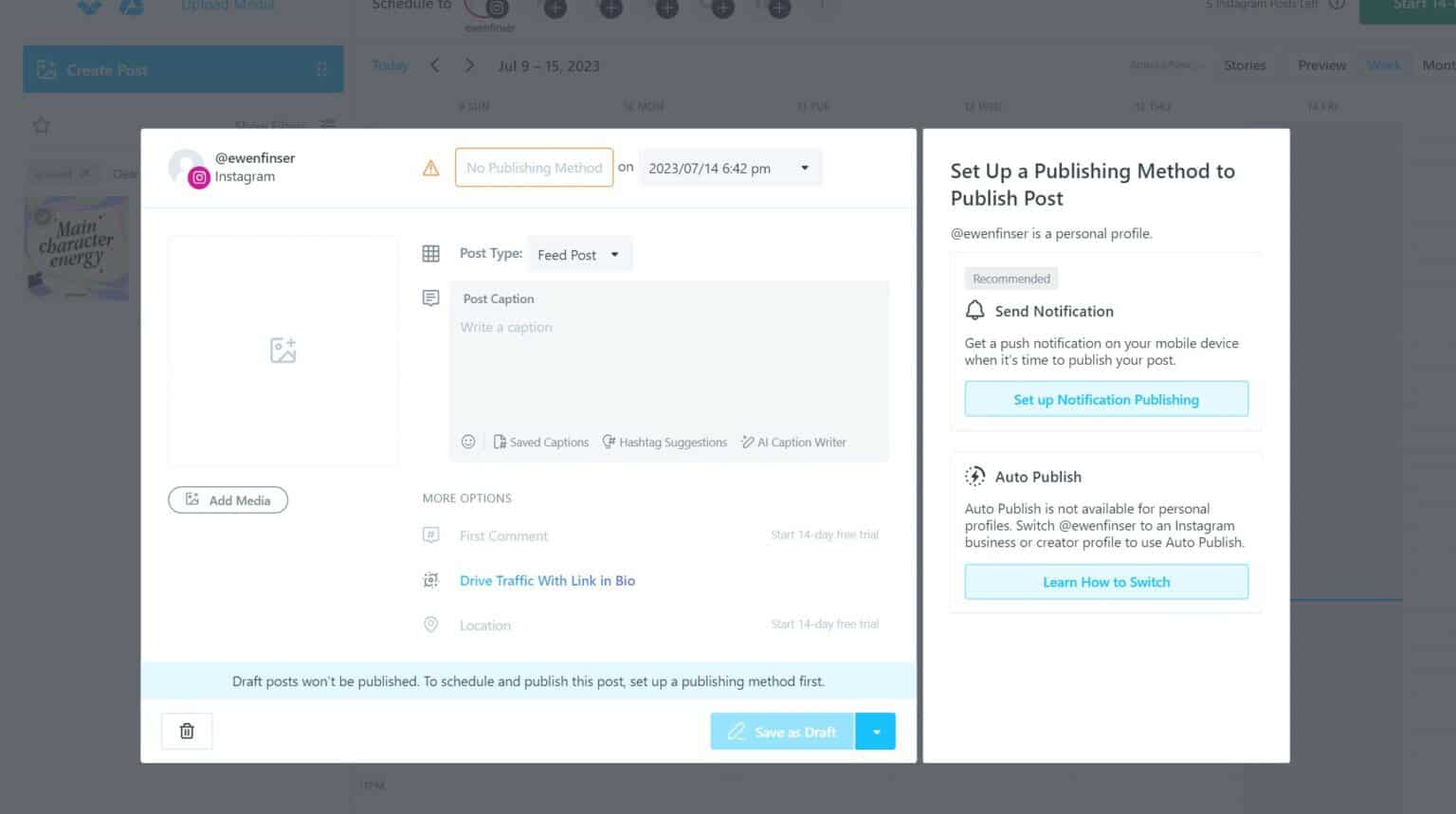1456x814 pixels.
Task: Open Saved Captions
Action: [540, 442]
